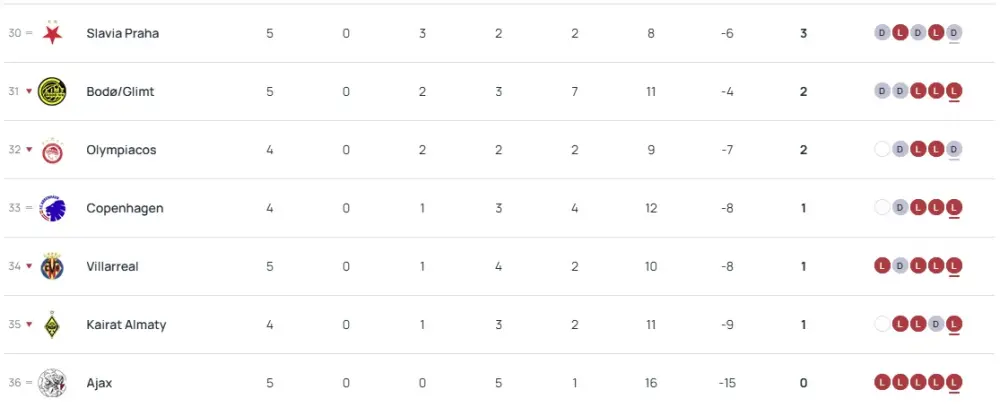This screenshot has height=416, width=1000.
Task: Click Bodø/Glimt's first draw form badge
Action: pos(882,91)
